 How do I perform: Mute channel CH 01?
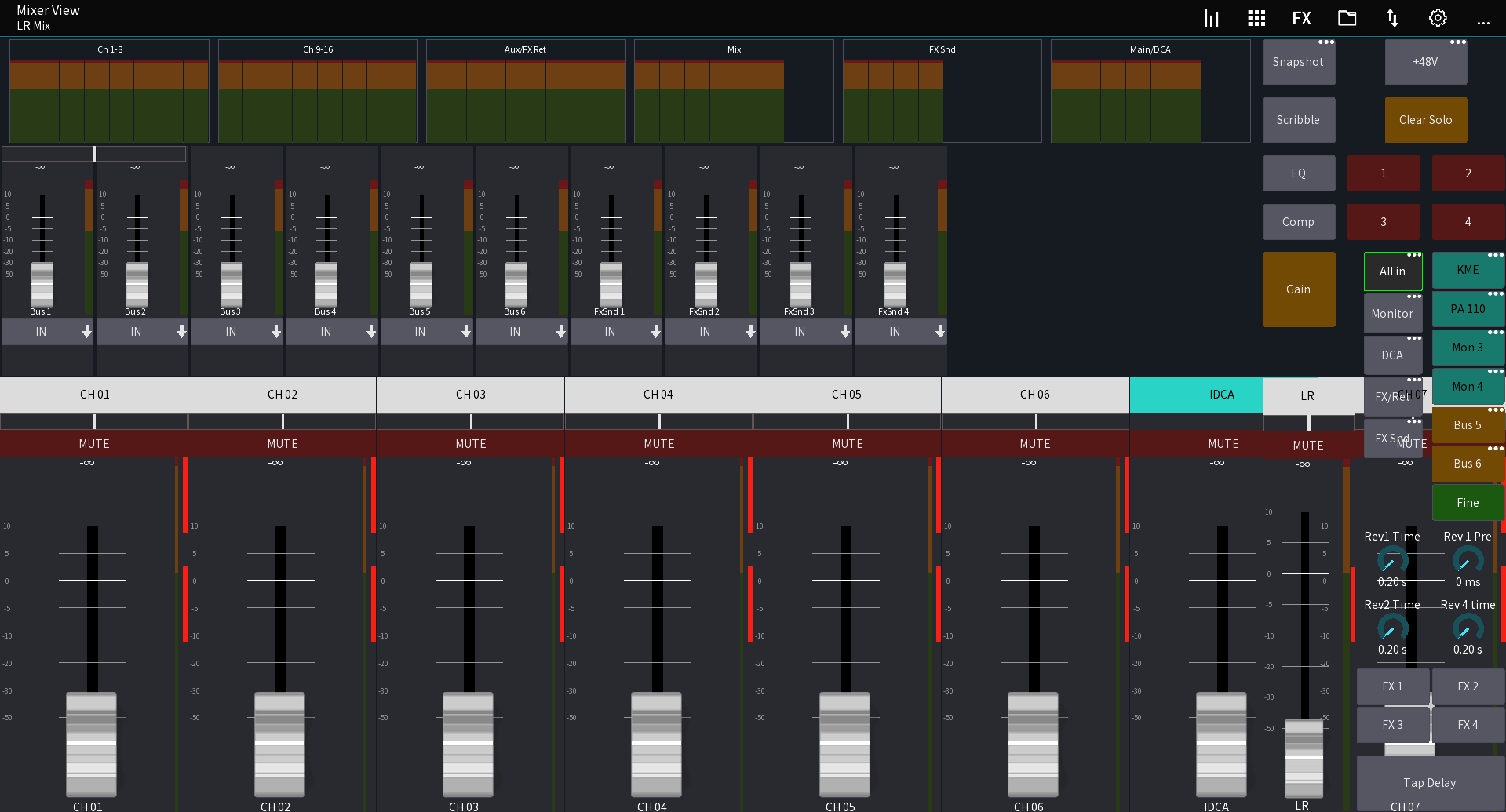[93, 443]
